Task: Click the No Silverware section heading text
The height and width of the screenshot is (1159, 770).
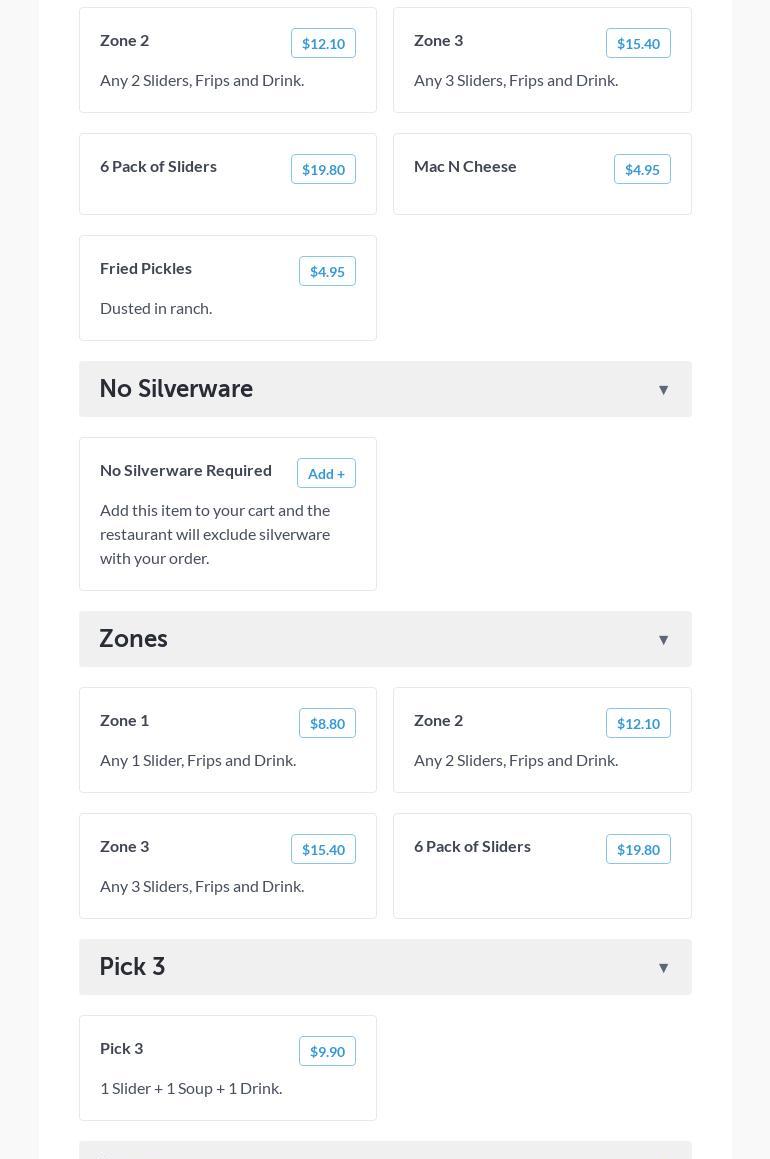Action: tap(176, 388)
